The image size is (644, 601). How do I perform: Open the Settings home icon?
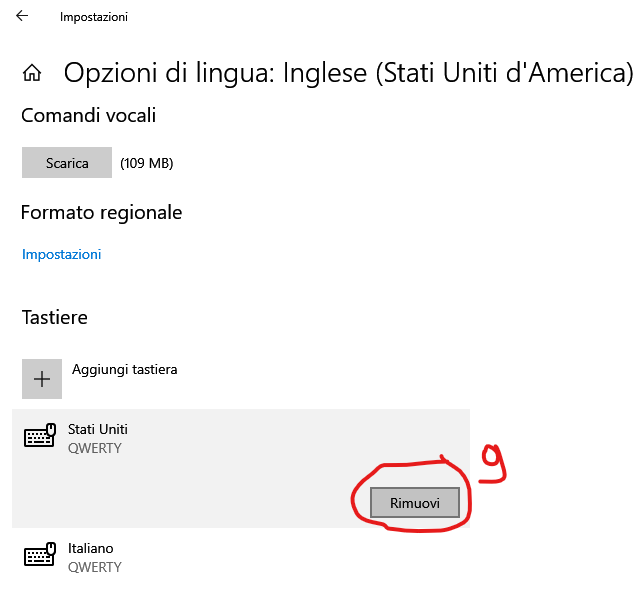tap(32, 73)
